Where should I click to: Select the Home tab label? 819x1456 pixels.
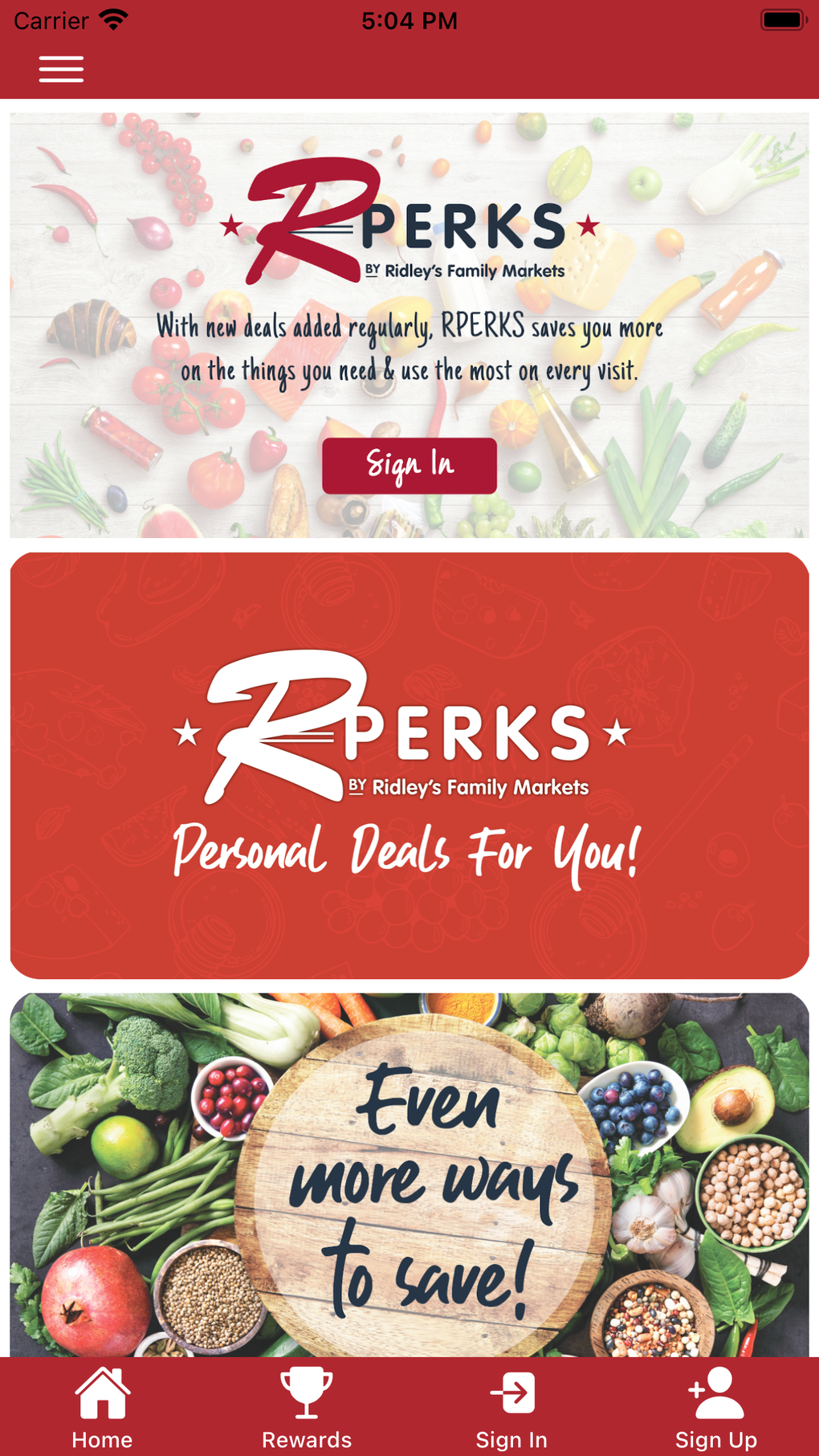click(102, 1439)
